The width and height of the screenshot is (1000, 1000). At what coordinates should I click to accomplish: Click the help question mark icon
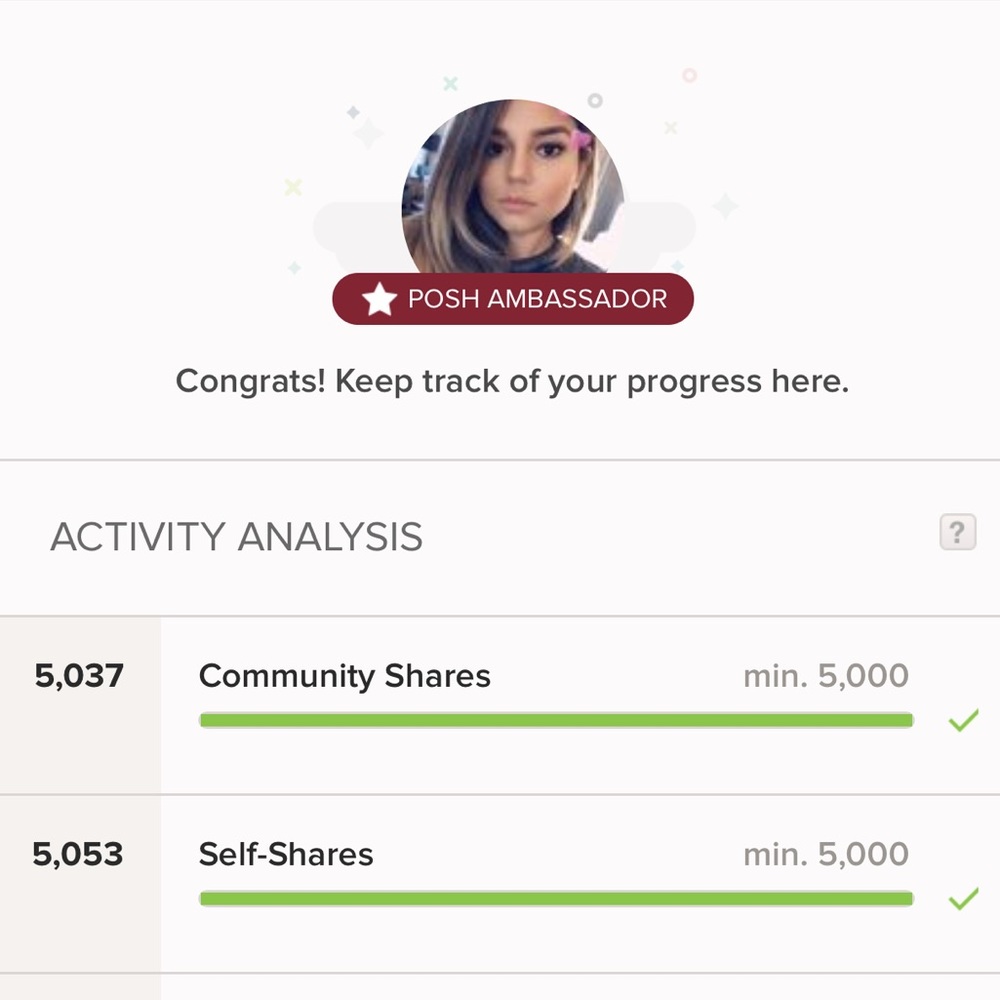pos(957,532)
